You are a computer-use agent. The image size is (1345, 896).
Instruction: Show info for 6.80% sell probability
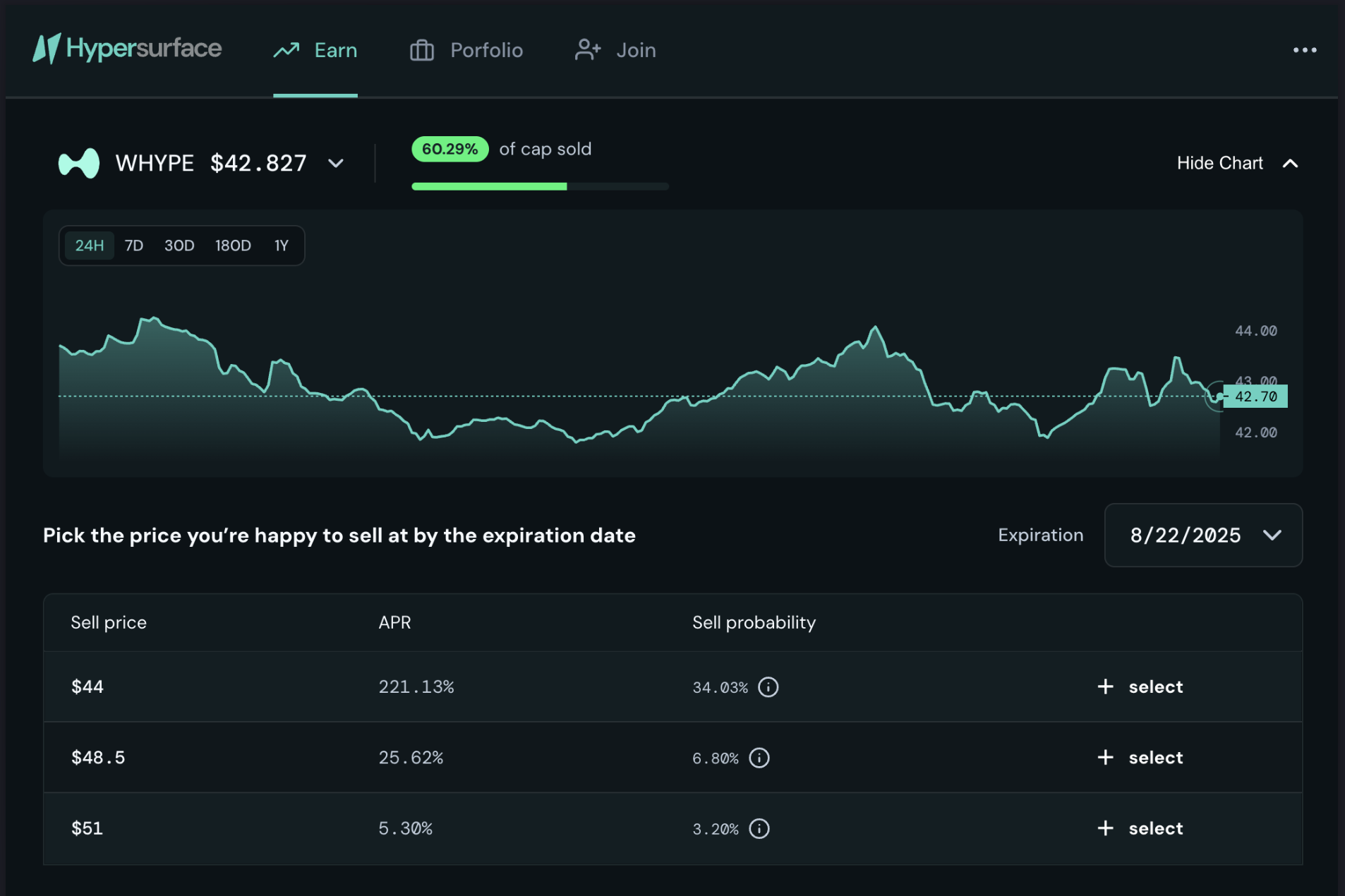pos(759,757)
